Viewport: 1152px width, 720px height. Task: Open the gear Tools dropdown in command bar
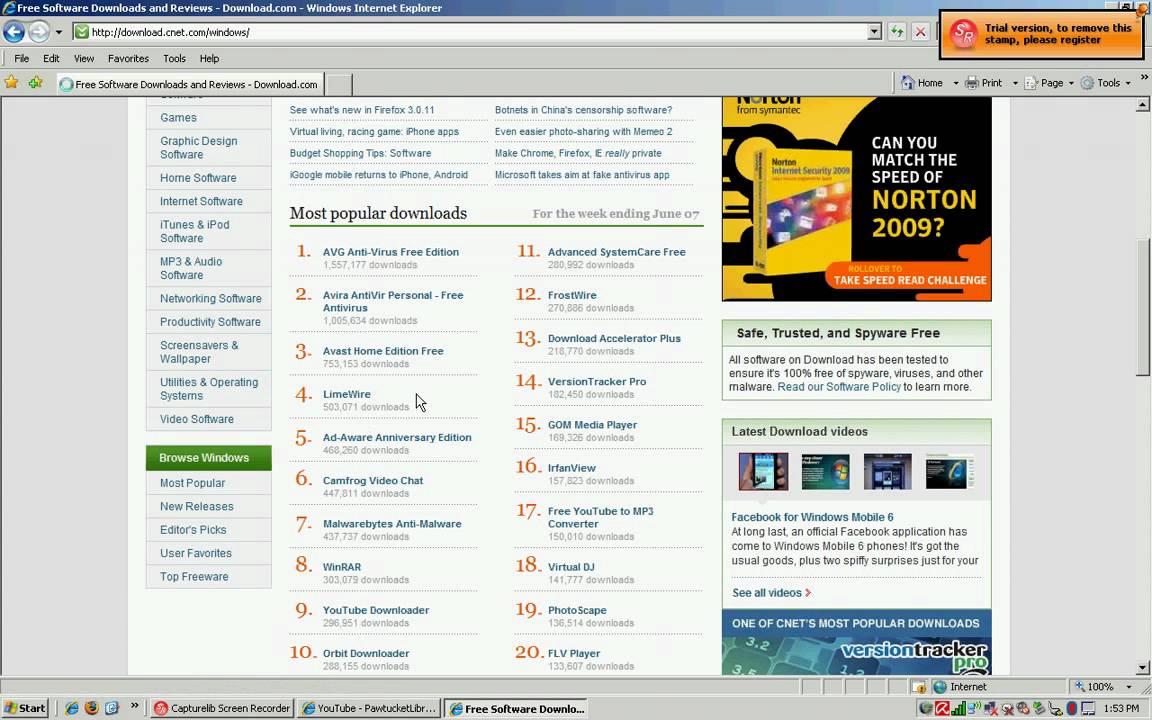click(x=1106, y=82)
